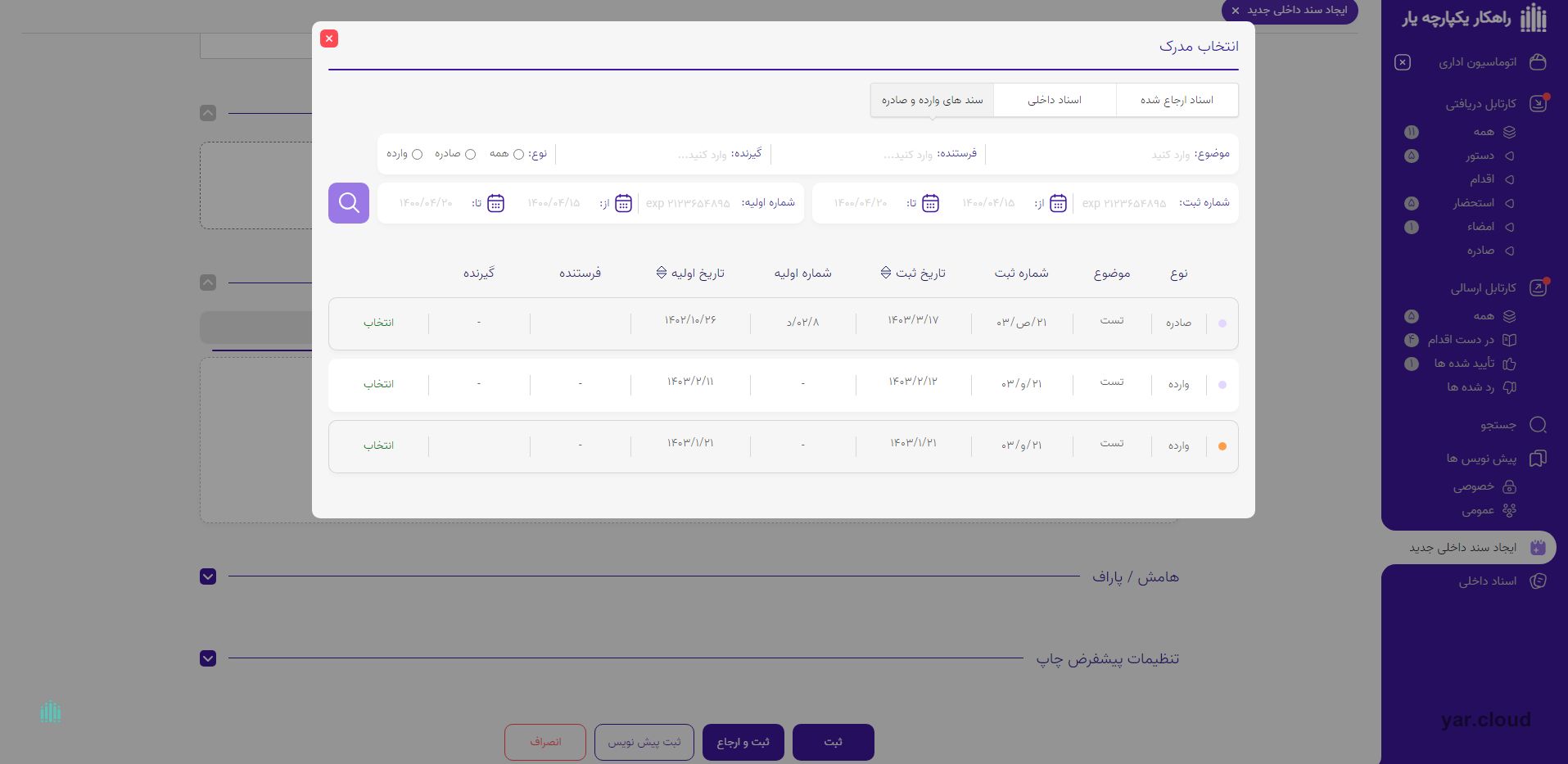
Task: Click the initial number cell ۰۲/۸/د
Action: point(802,323)
